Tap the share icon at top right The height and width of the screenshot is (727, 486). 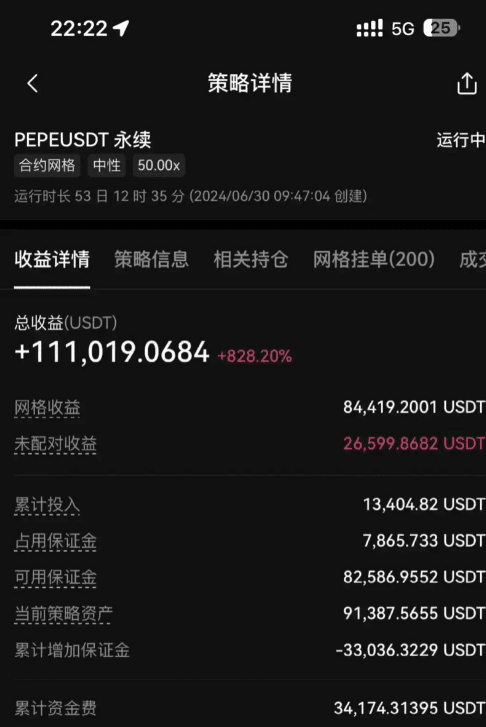tap(467, 84)
